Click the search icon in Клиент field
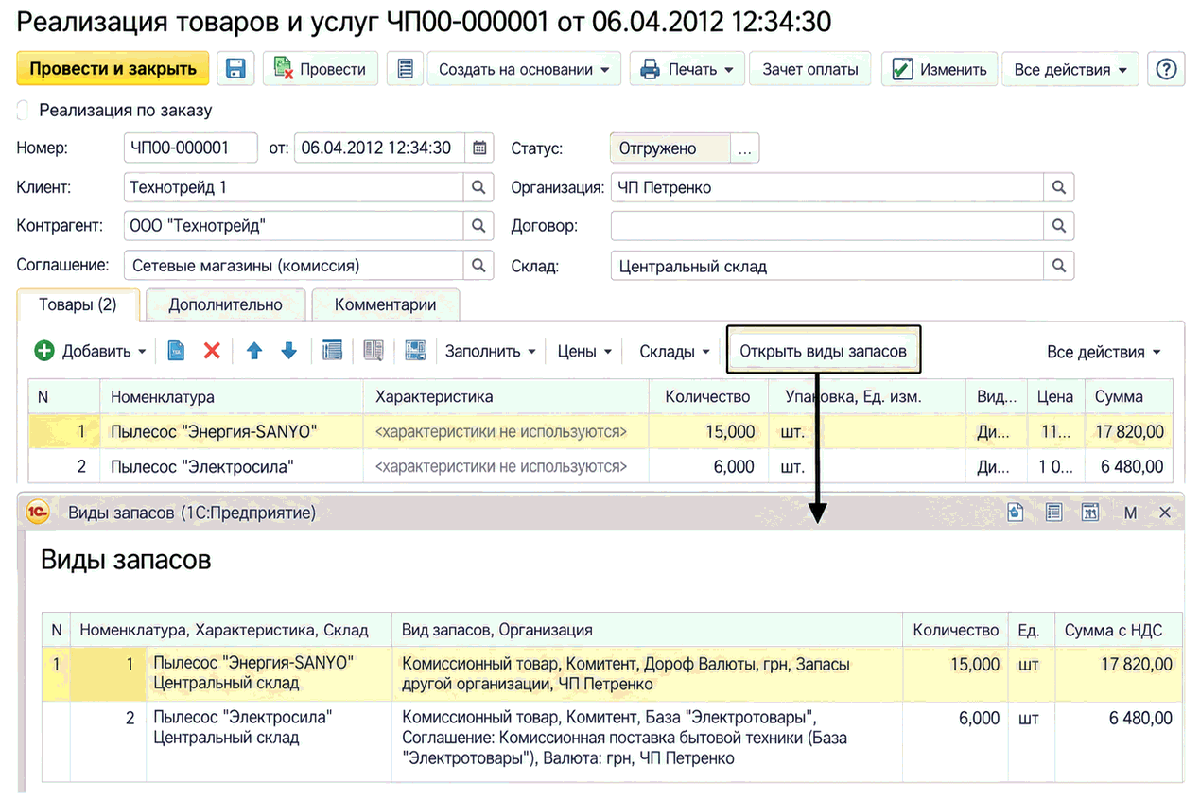This screenshot has width=1200, height=800. coord(479,187)
